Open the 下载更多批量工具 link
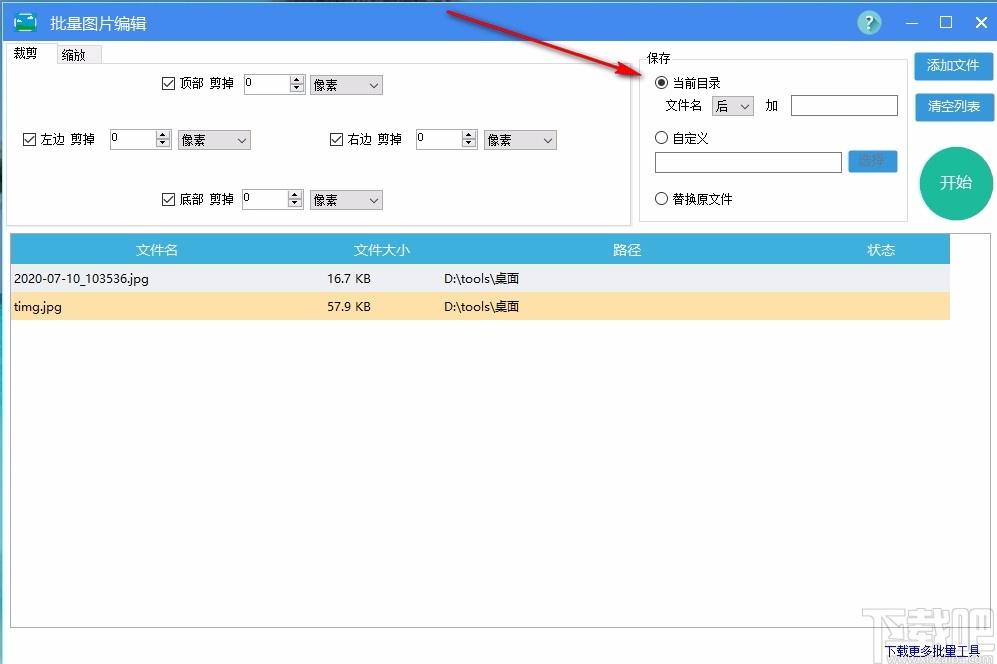Viewport: 997px width, 664px height. (932, 651)
